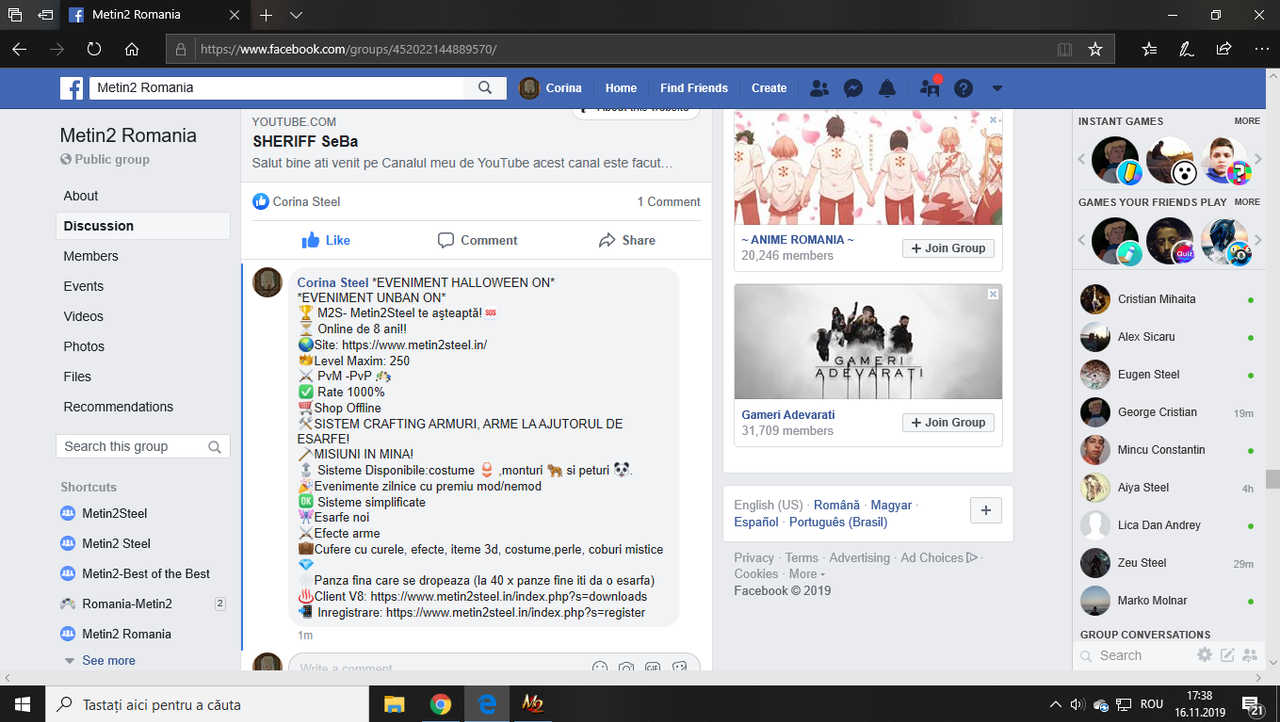Open Favorites hub icon
Viewport: 1280px width, 722px height.
click(1149, 49)
